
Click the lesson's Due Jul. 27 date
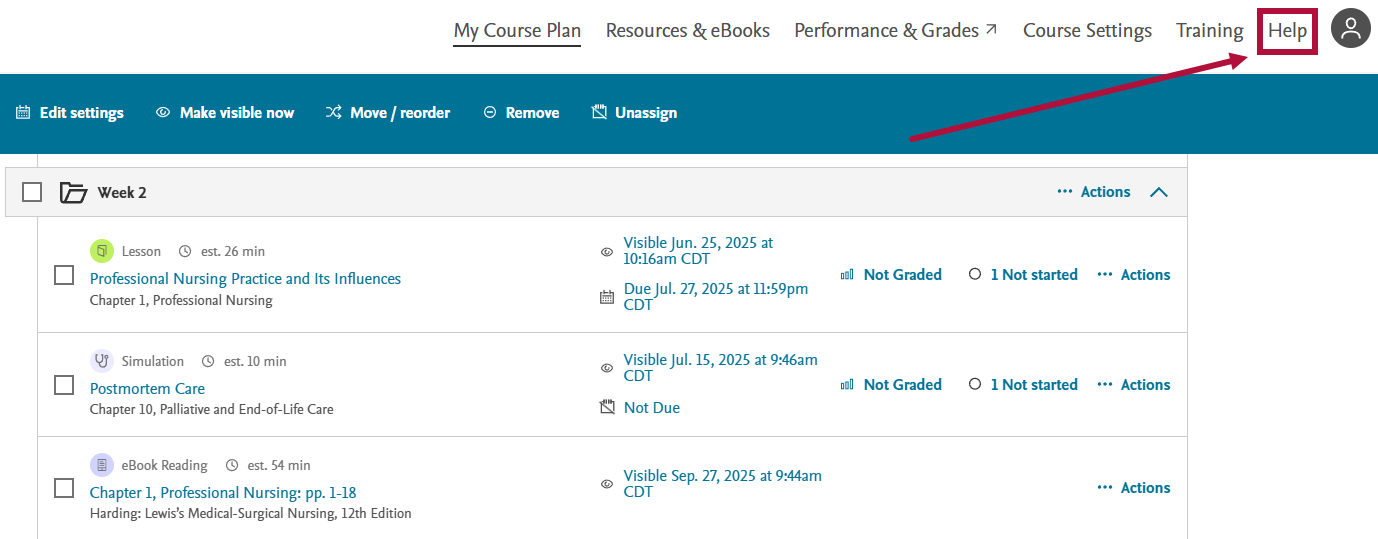[x=715, y=297]
